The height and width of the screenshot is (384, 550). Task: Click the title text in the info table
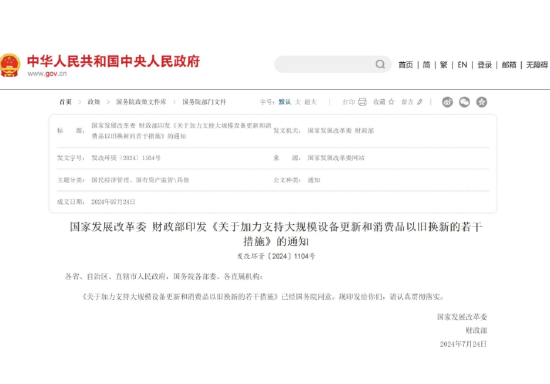[x=181, y=130]
